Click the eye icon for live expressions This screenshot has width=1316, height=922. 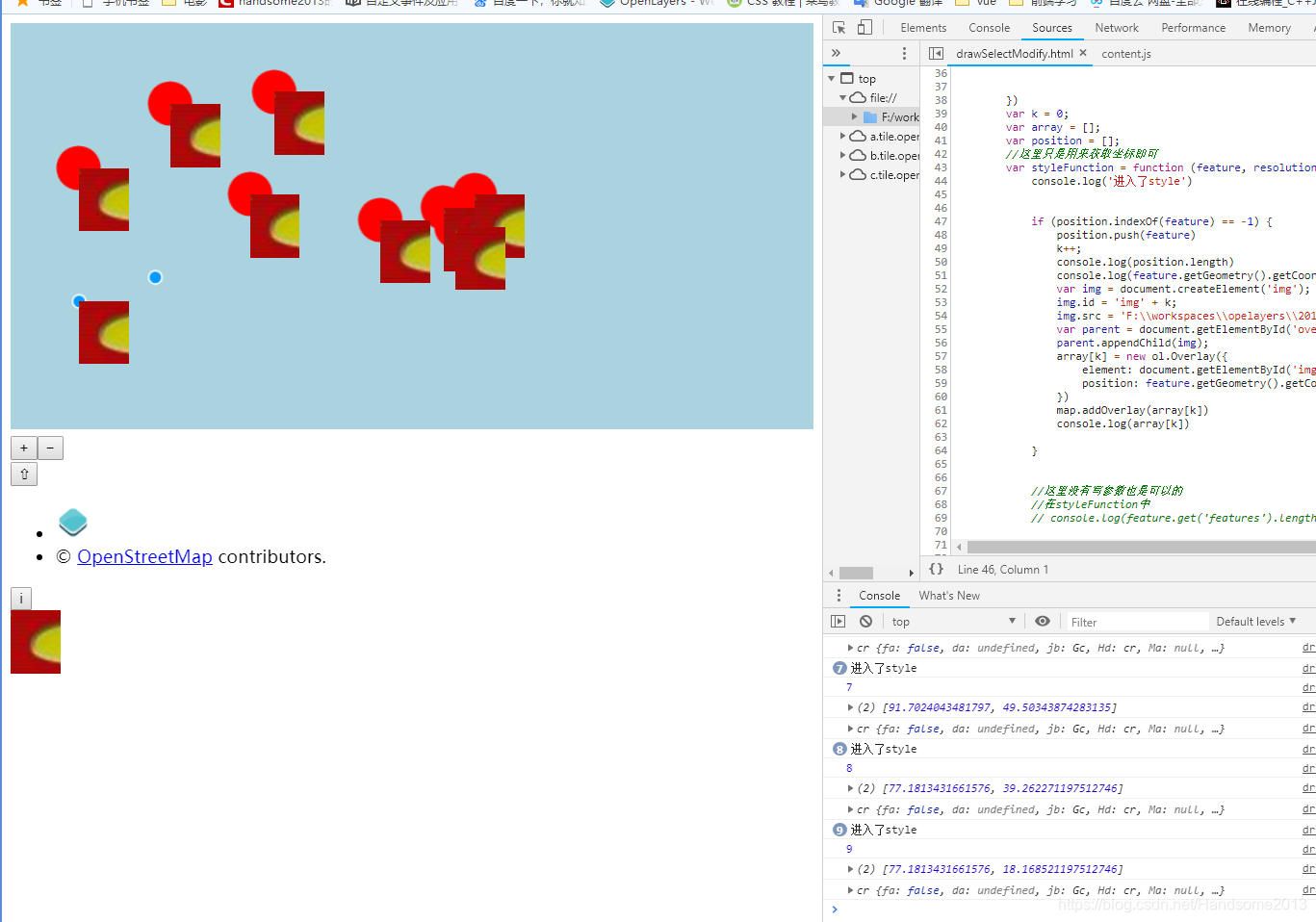[1043, 622]
